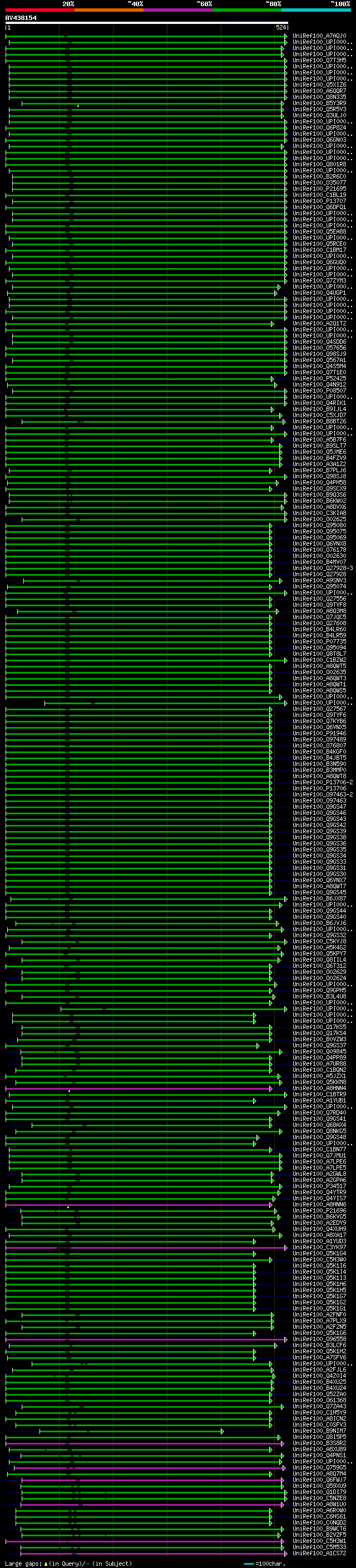Viewport: 356px width, 1568px height.
Task: Select hit label UniRef100_P07735
Action: click(x=319, y=641)
